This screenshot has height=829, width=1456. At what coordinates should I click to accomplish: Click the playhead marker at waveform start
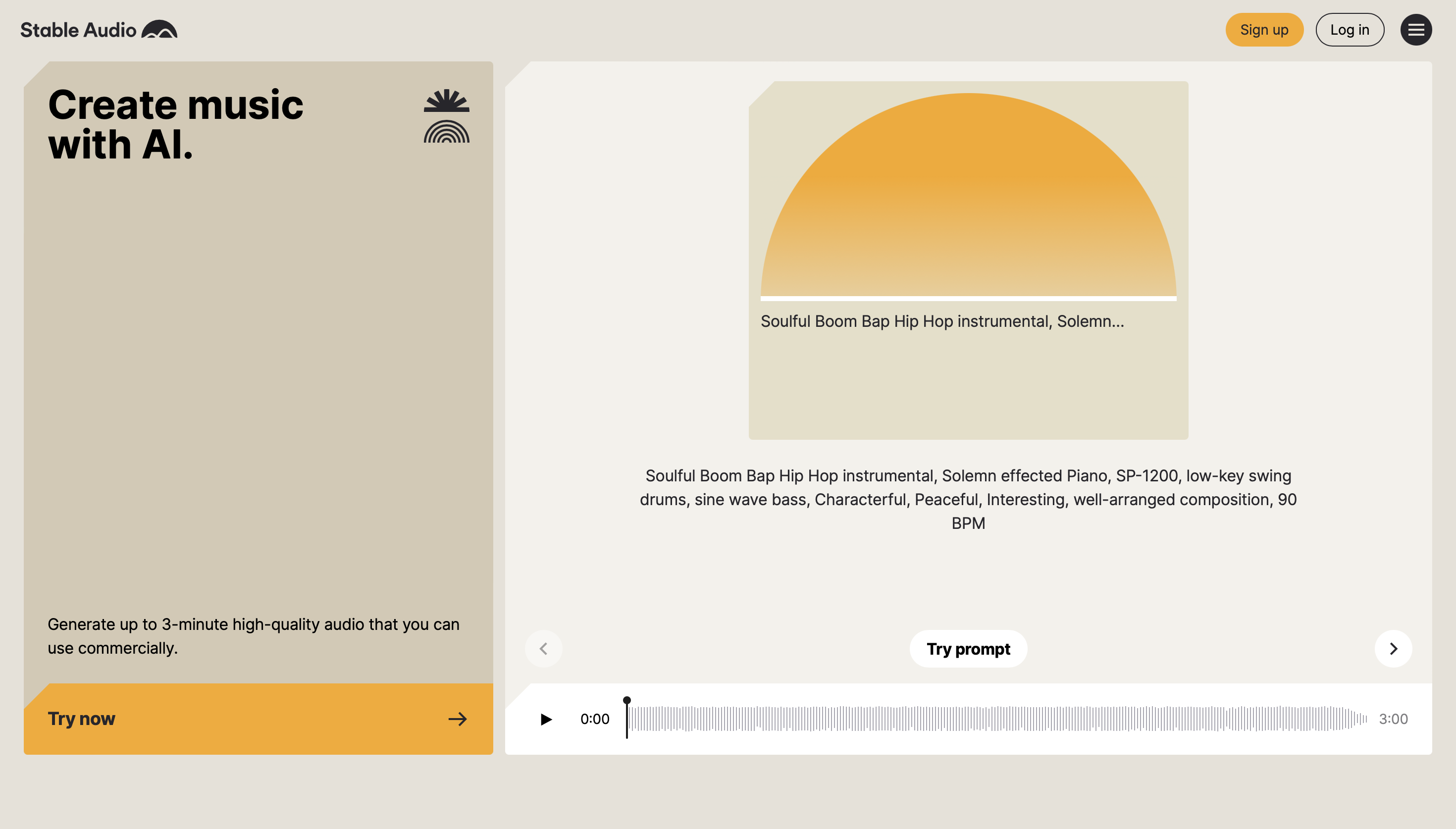626,701
